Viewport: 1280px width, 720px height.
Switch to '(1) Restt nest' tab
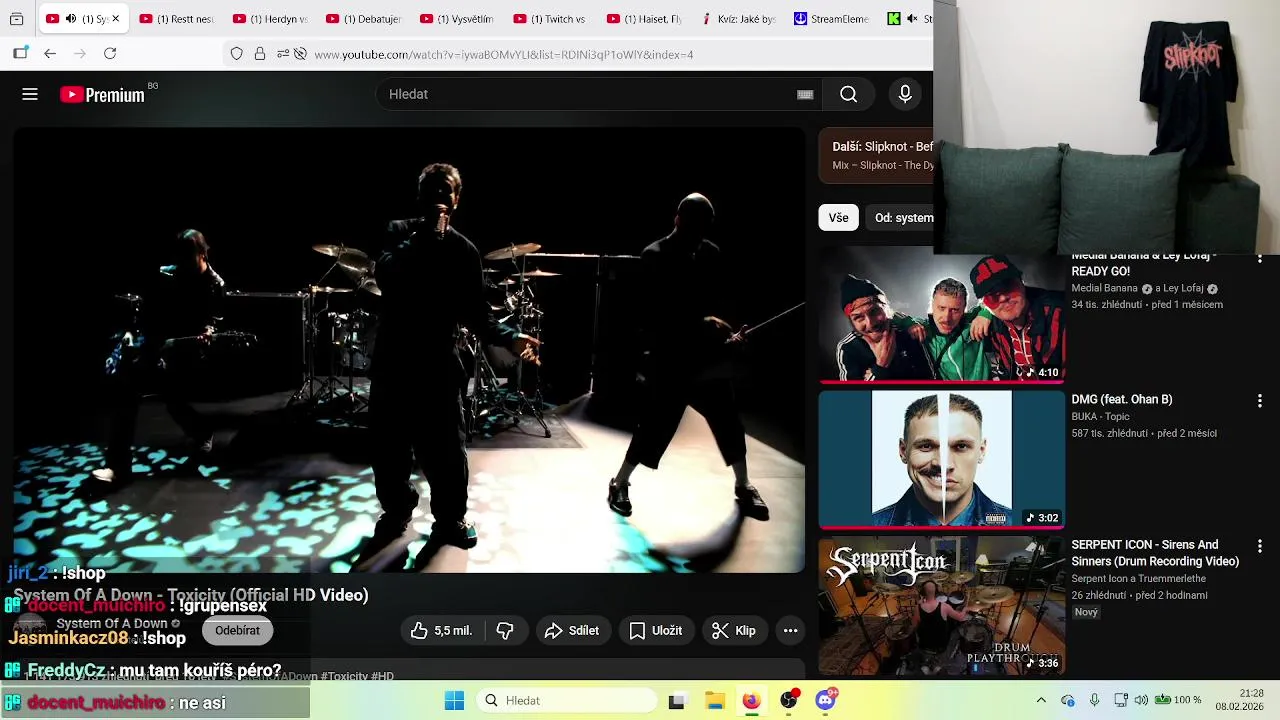pyautogui.click(x=177, y=19)
